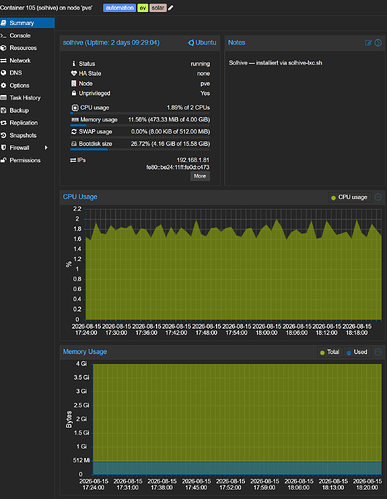
Task: Click the Memory Usage chart heading
Action: tap(85, 352)
